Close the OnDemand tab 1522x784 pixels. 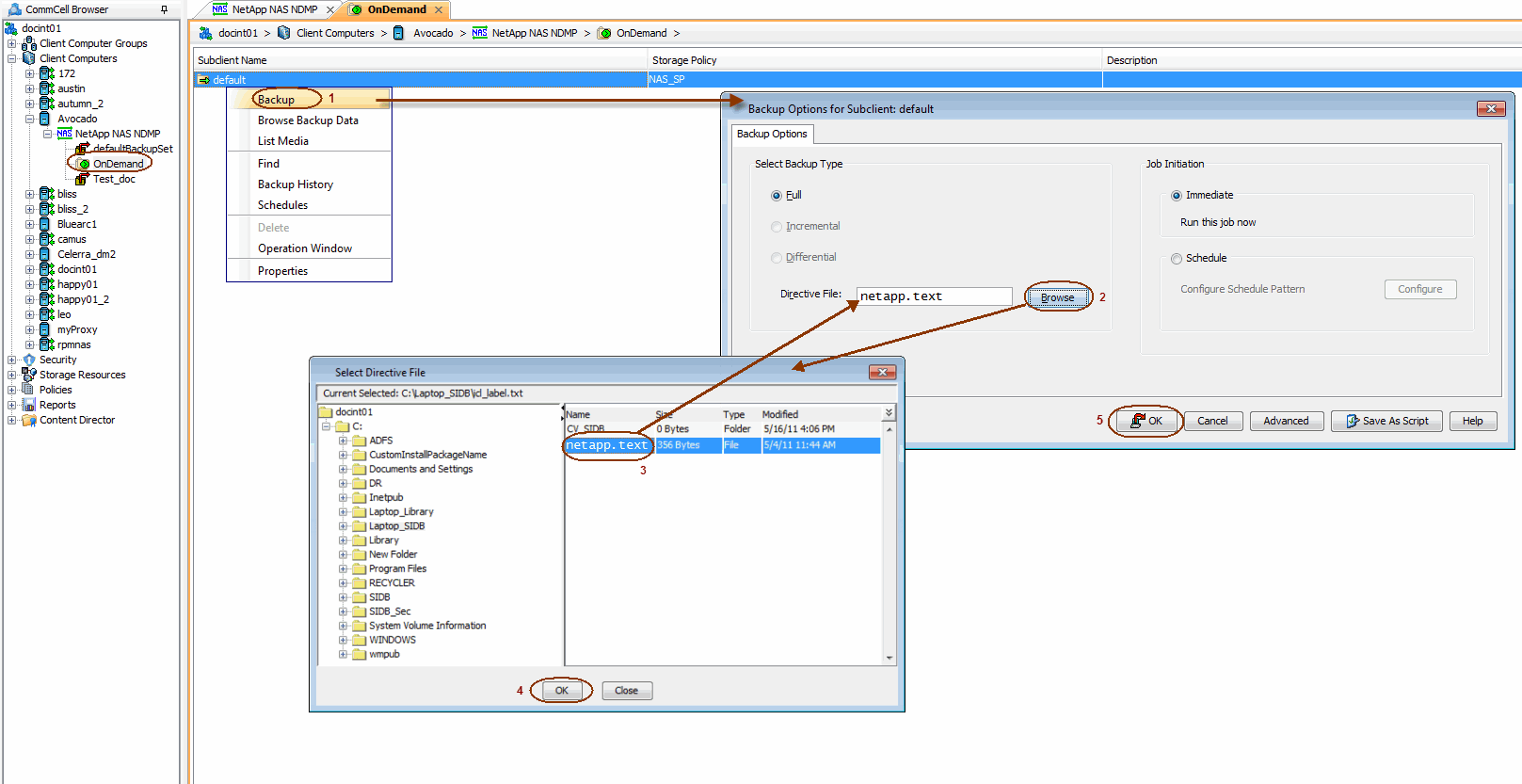point(439,9)
